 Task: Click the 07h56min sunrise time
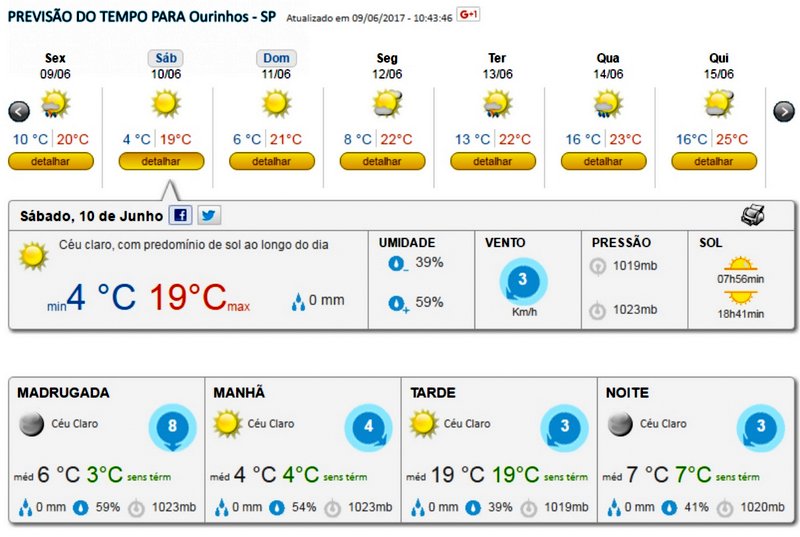[x=740, y=279]
